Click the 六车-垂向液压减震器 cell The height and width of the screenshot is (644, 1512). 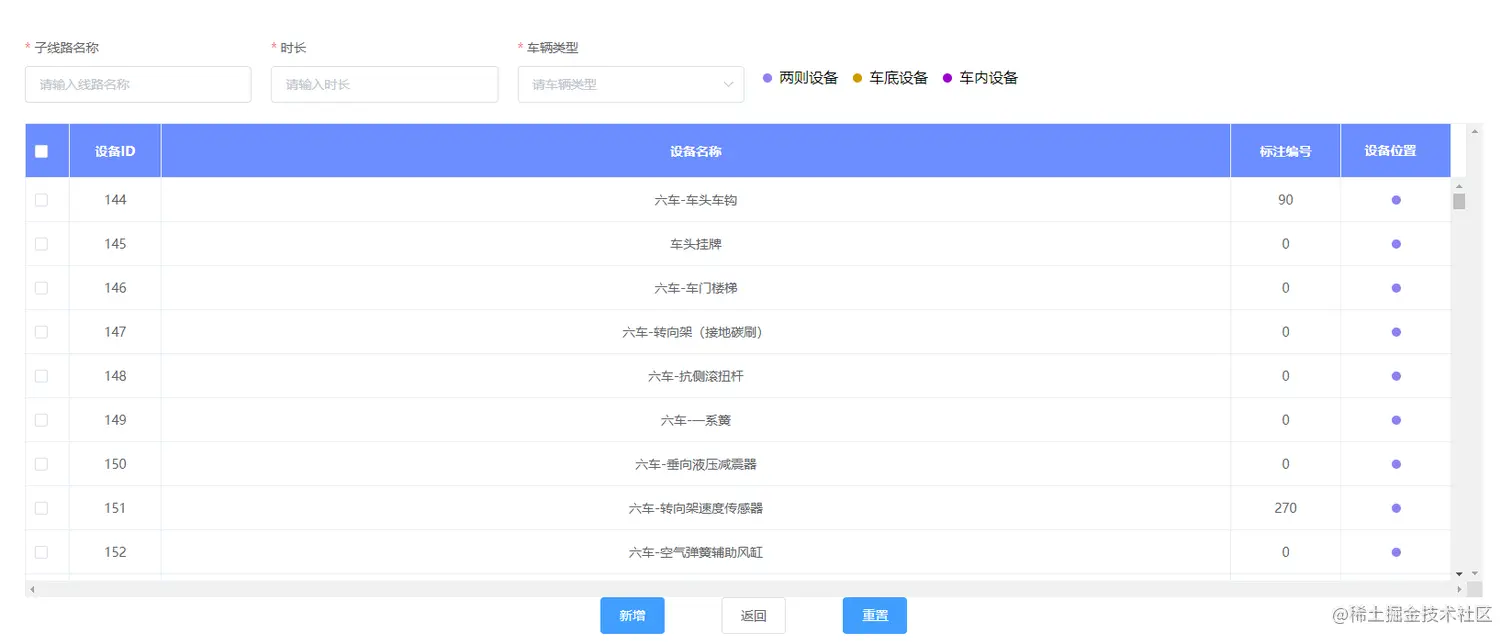click(696, 464)
